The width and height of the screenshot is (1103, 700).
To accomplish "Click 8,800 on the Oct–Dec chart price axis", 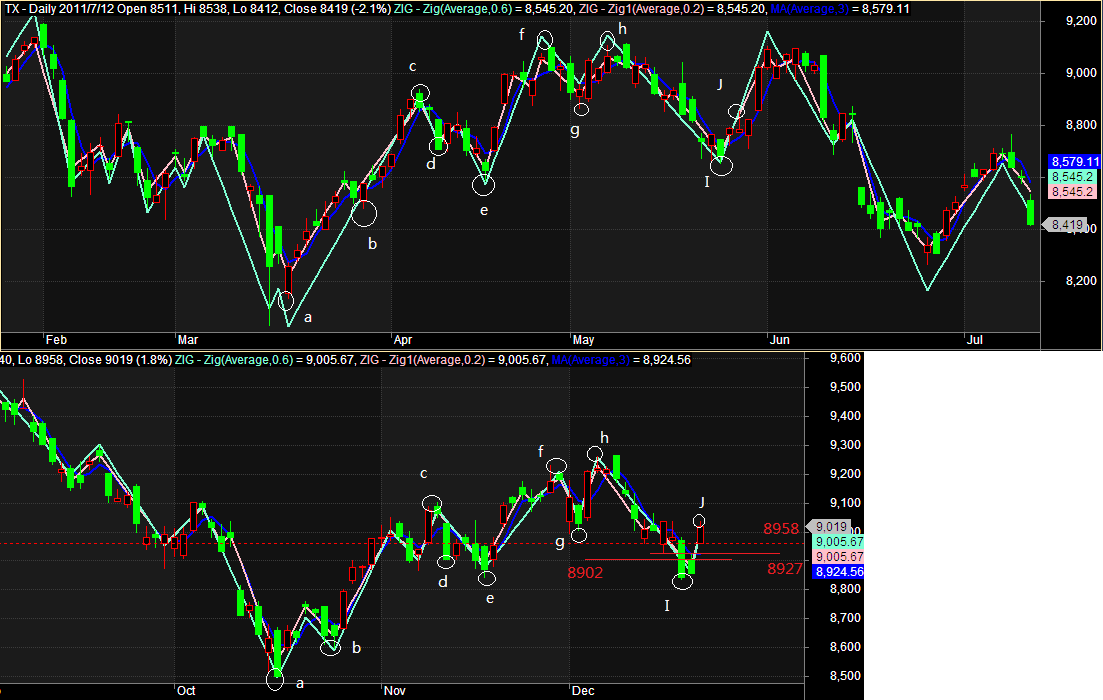I will (846, 589).
